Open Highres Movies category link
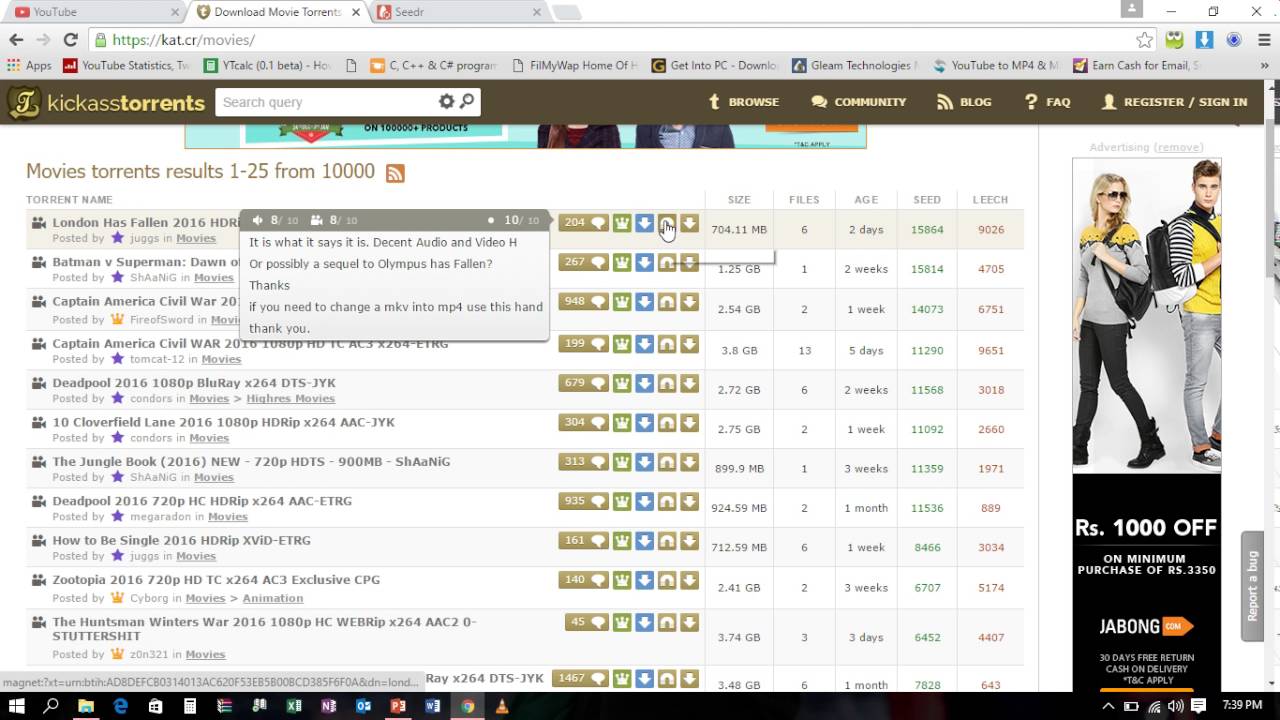1280x720 pixels. point(290,399)
